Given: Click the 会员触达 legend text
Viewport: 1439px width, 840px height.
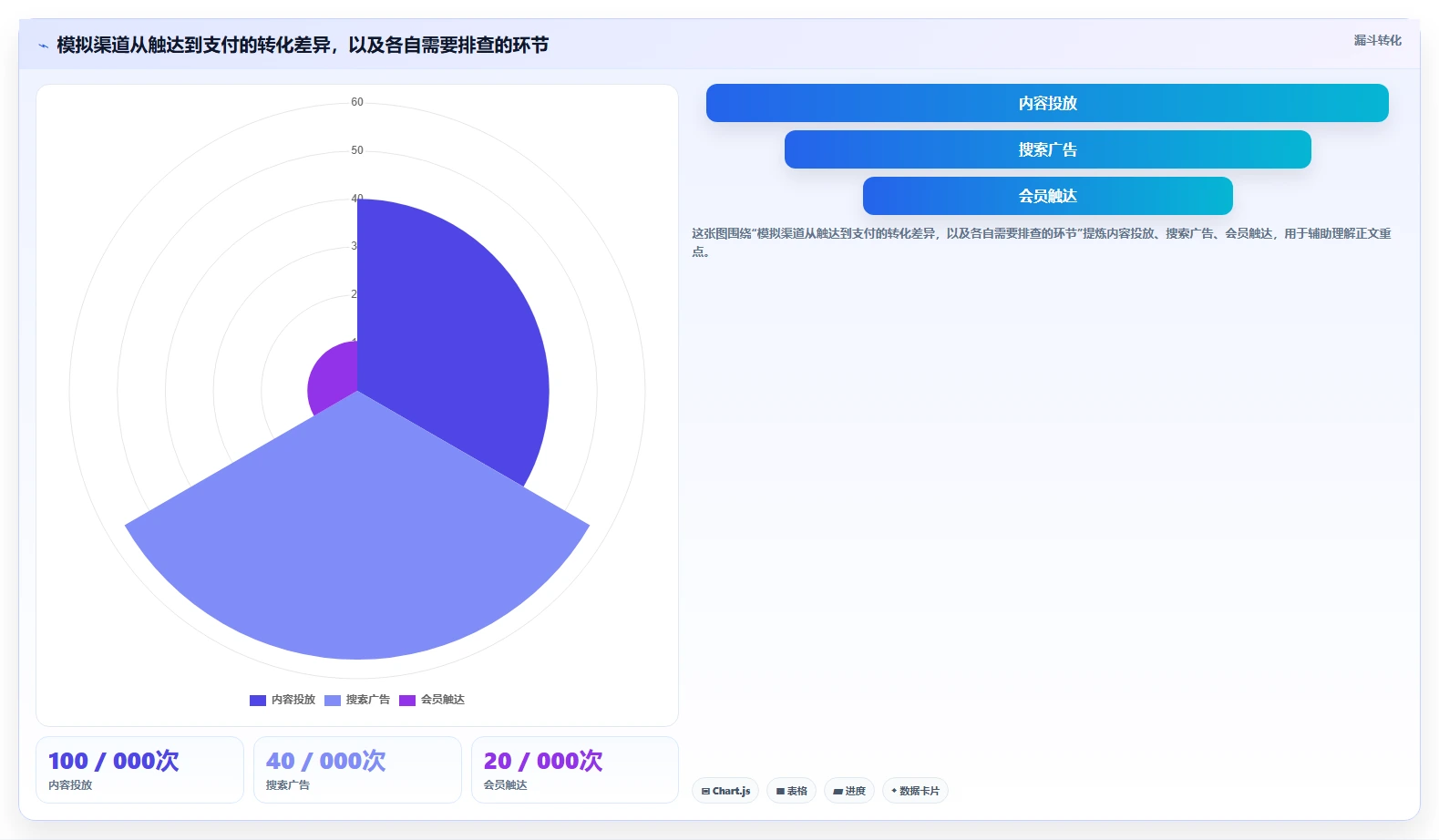Looking at the screenshot, I should point(443,700).
